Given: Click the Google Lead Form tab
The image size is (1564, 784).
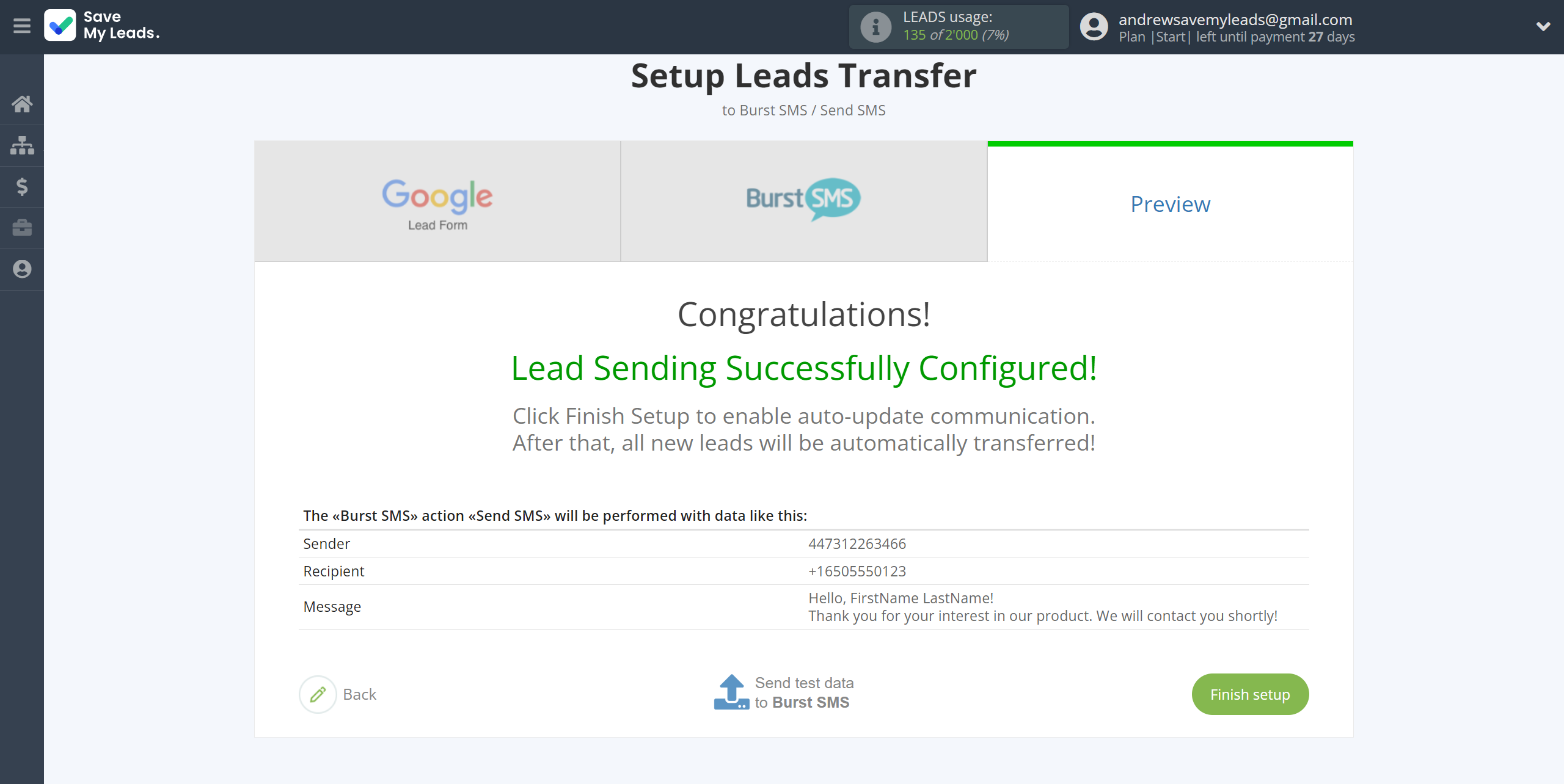Looking at the screenshot, I should coord(437,201).
